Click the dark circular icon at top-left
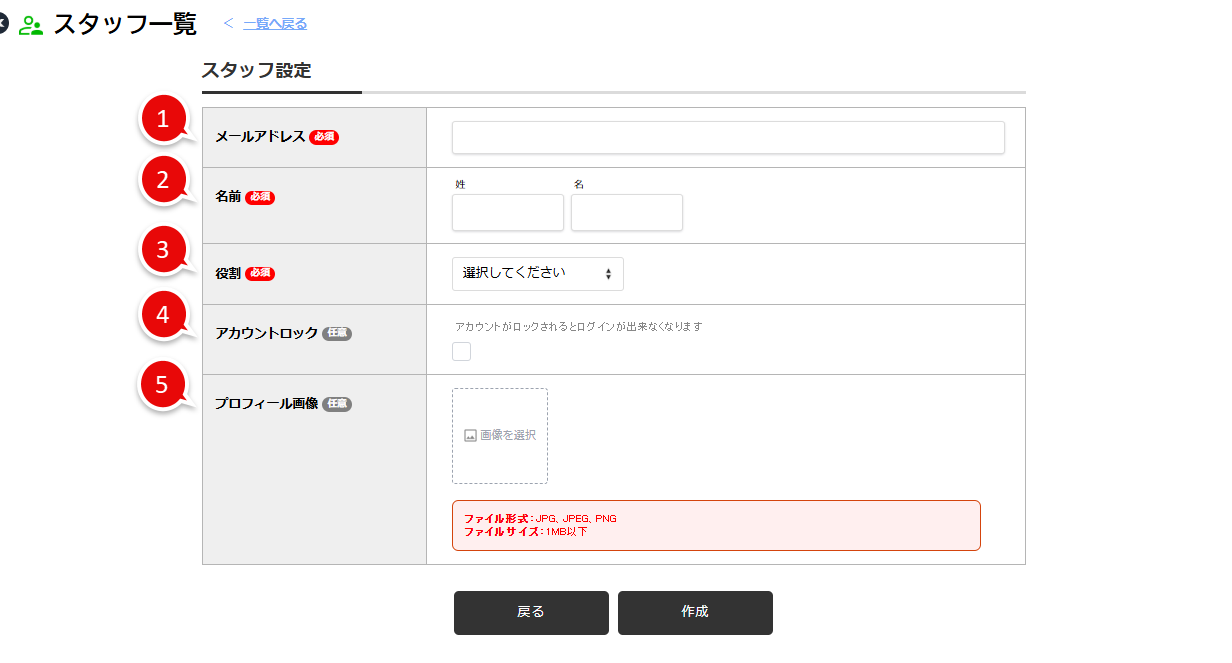This screenshot has width=1232, height=663. click(2, 24)
